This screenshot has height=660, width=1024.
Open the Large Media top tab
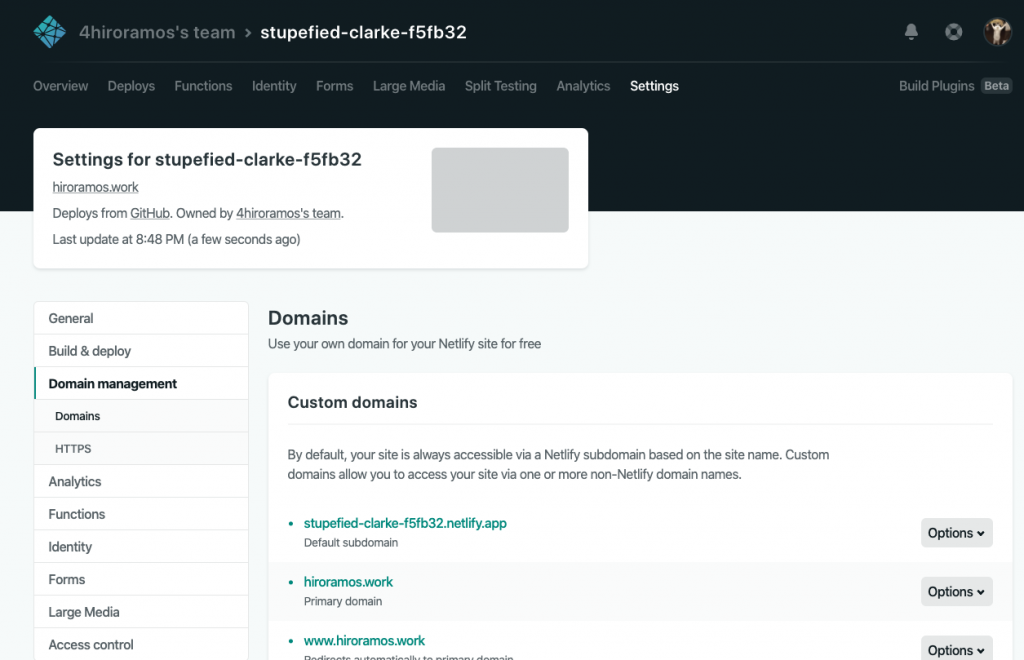pos(409,86)
